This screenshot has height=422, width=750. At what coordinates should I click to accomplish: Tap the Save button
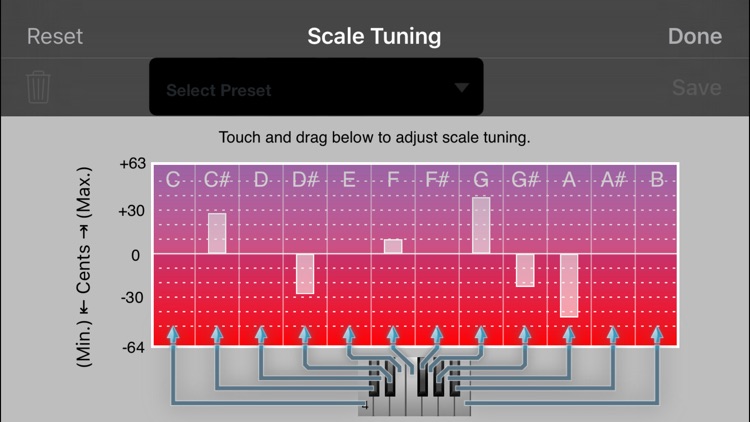(x=696, y=88)
